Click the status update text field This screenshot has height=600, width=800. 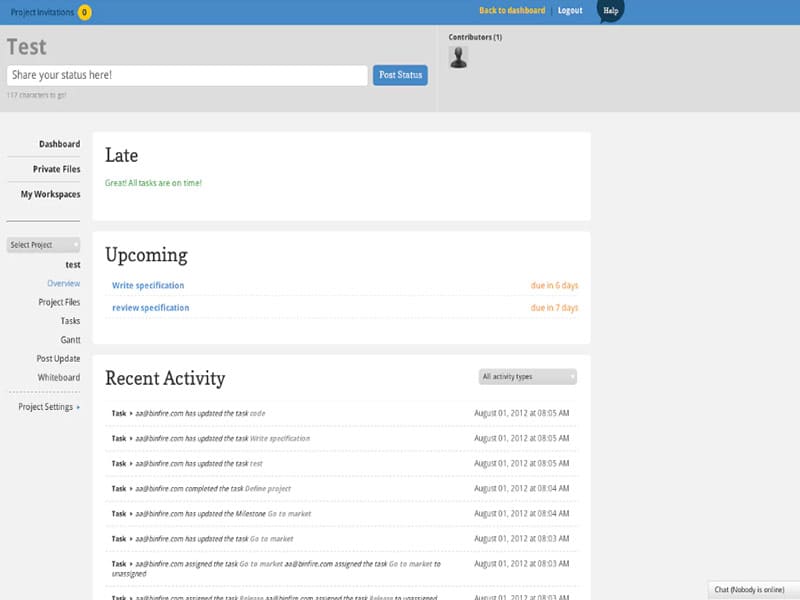[187, 76]
